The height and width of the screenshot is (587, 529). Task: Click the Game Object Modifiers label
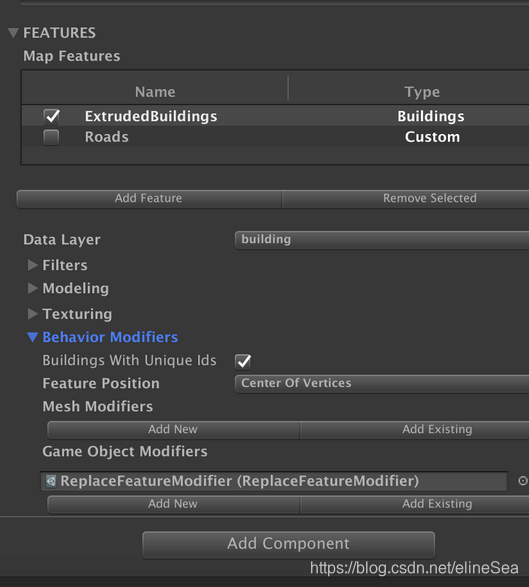click(125, 451)
